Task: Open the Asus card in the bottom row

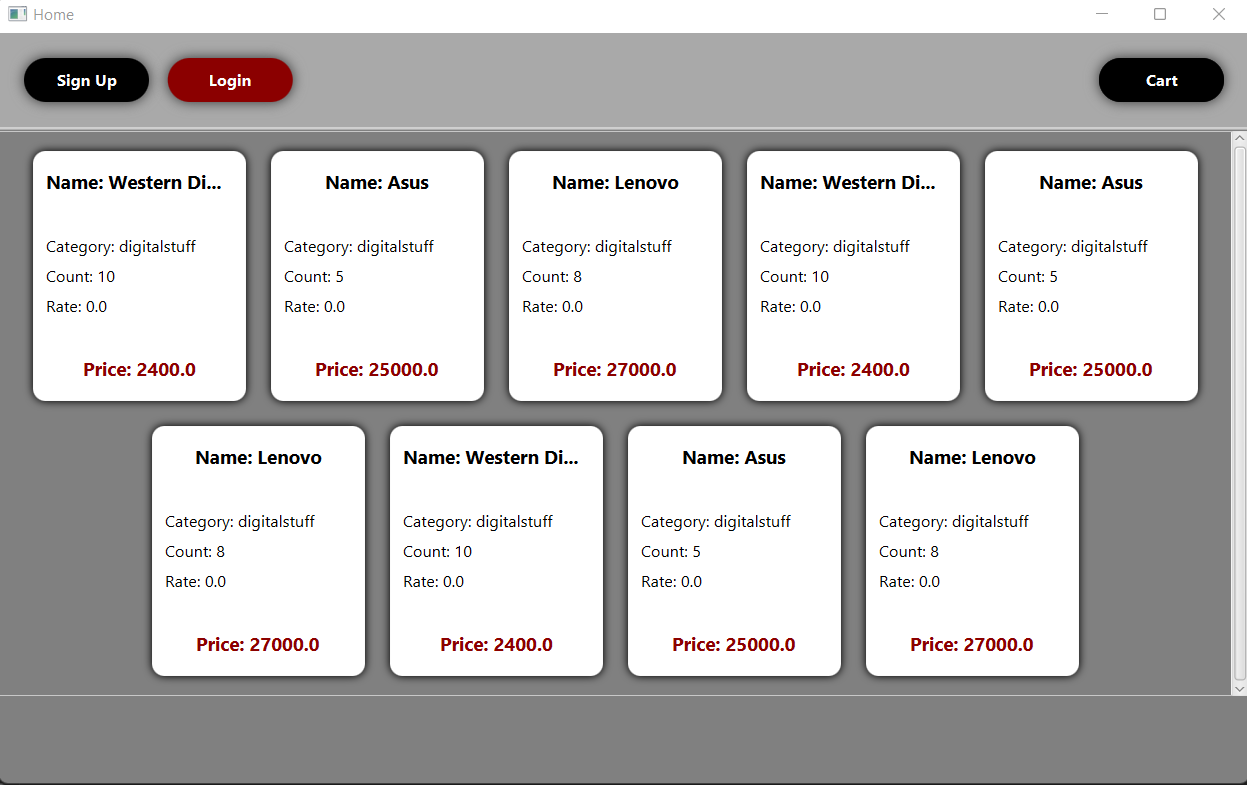Action: coord(734,551)
